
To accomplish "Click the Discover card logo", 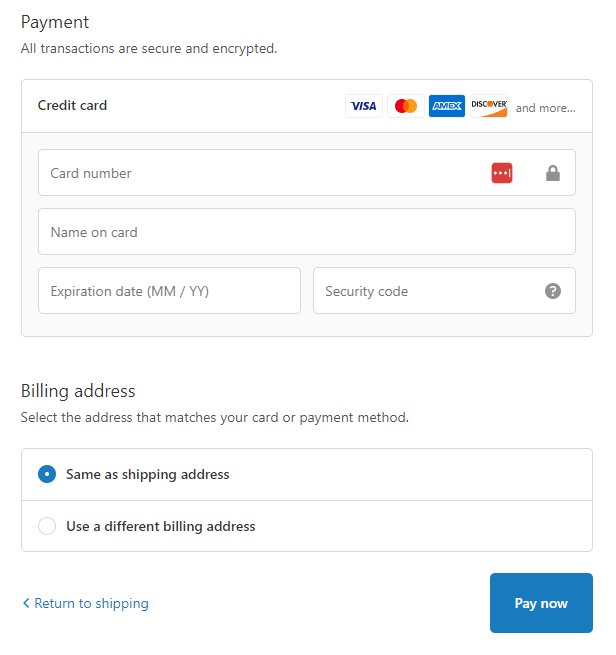I will click(489, 106).
